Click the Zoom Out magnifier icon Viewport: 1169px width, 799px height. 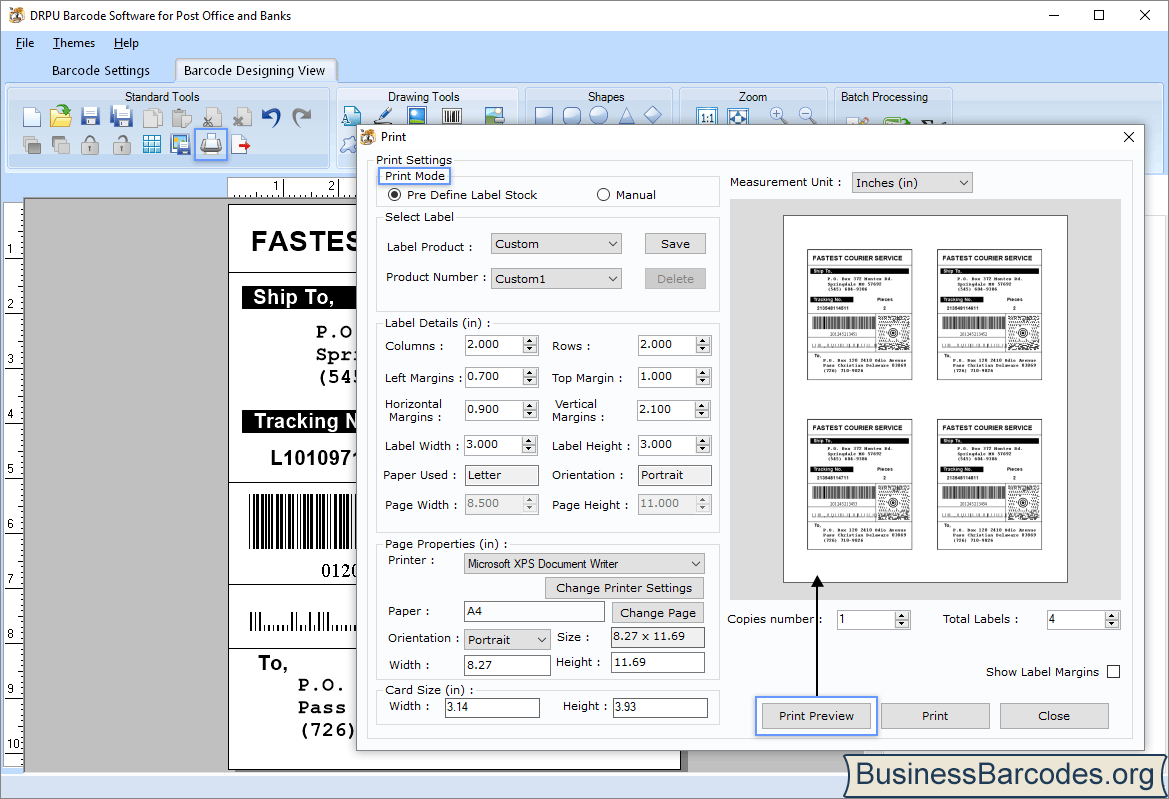click(x=807, y=116)
